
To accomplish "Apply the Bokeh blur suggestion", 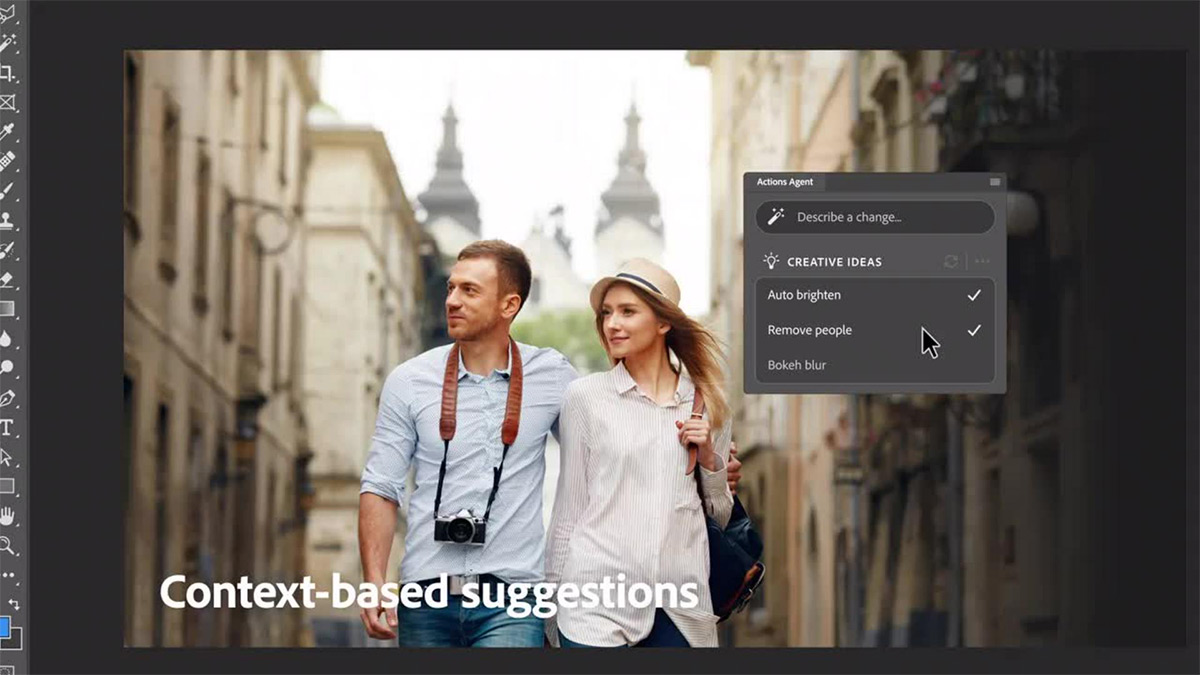I will 797,365.
